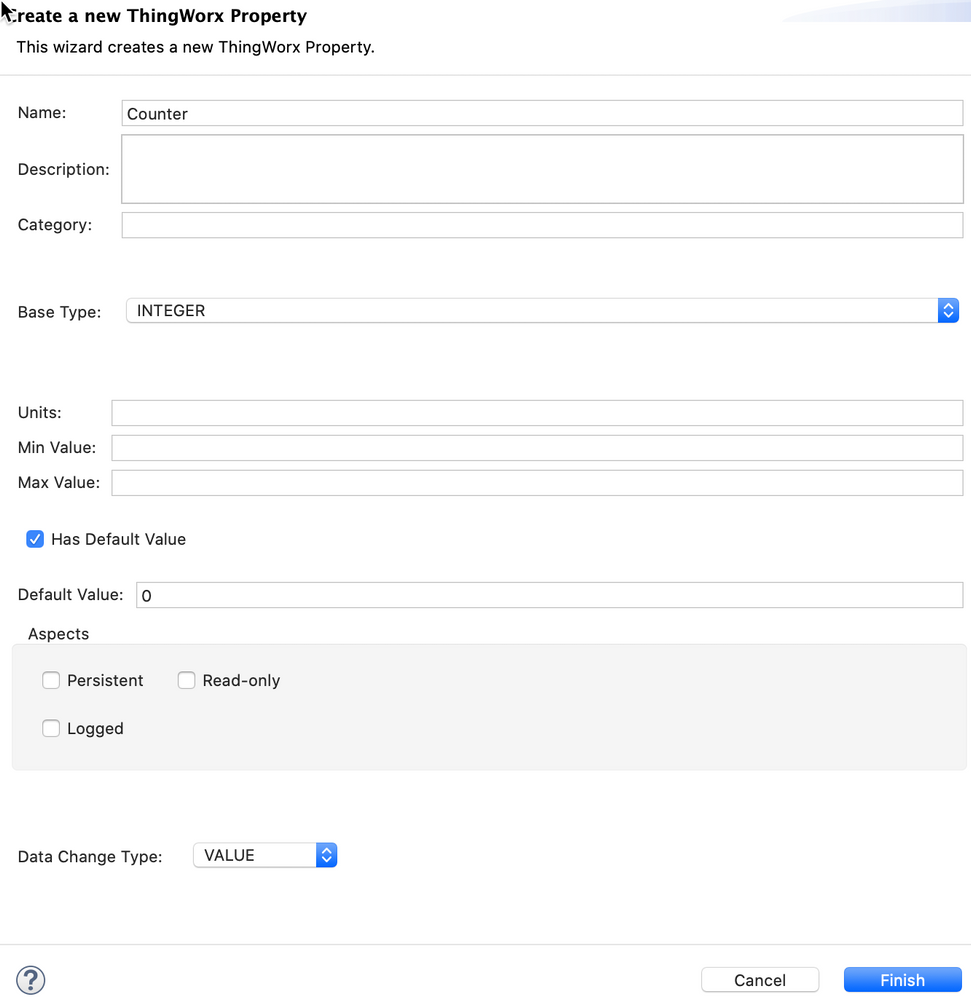Click the Read-only label text
Screen dimensions: 971x999
point(241,680)
